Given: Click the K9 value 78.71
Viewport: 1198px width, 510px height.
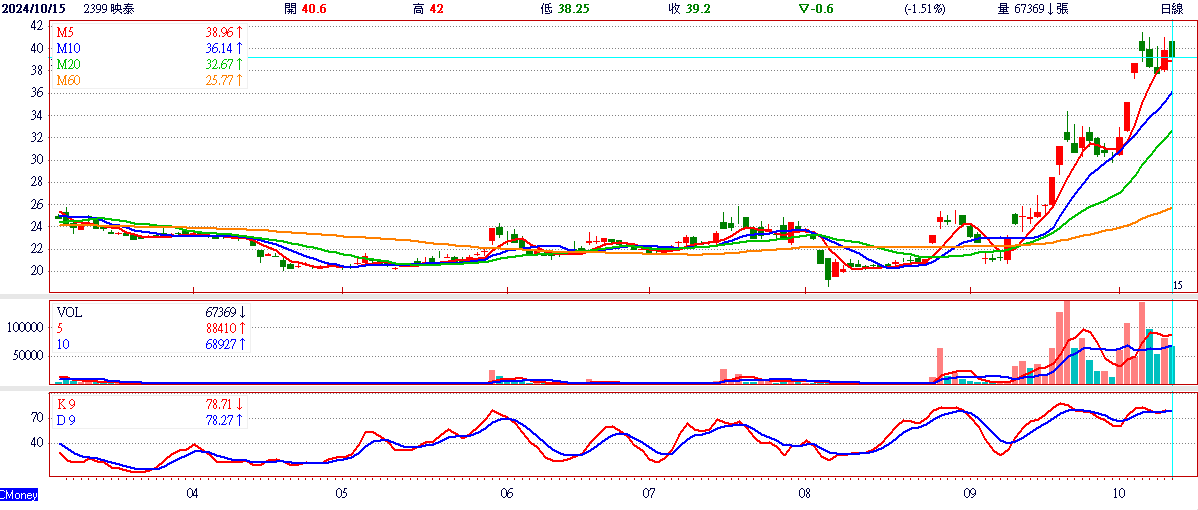Looking at the screenshot, I should coord(219,404).
